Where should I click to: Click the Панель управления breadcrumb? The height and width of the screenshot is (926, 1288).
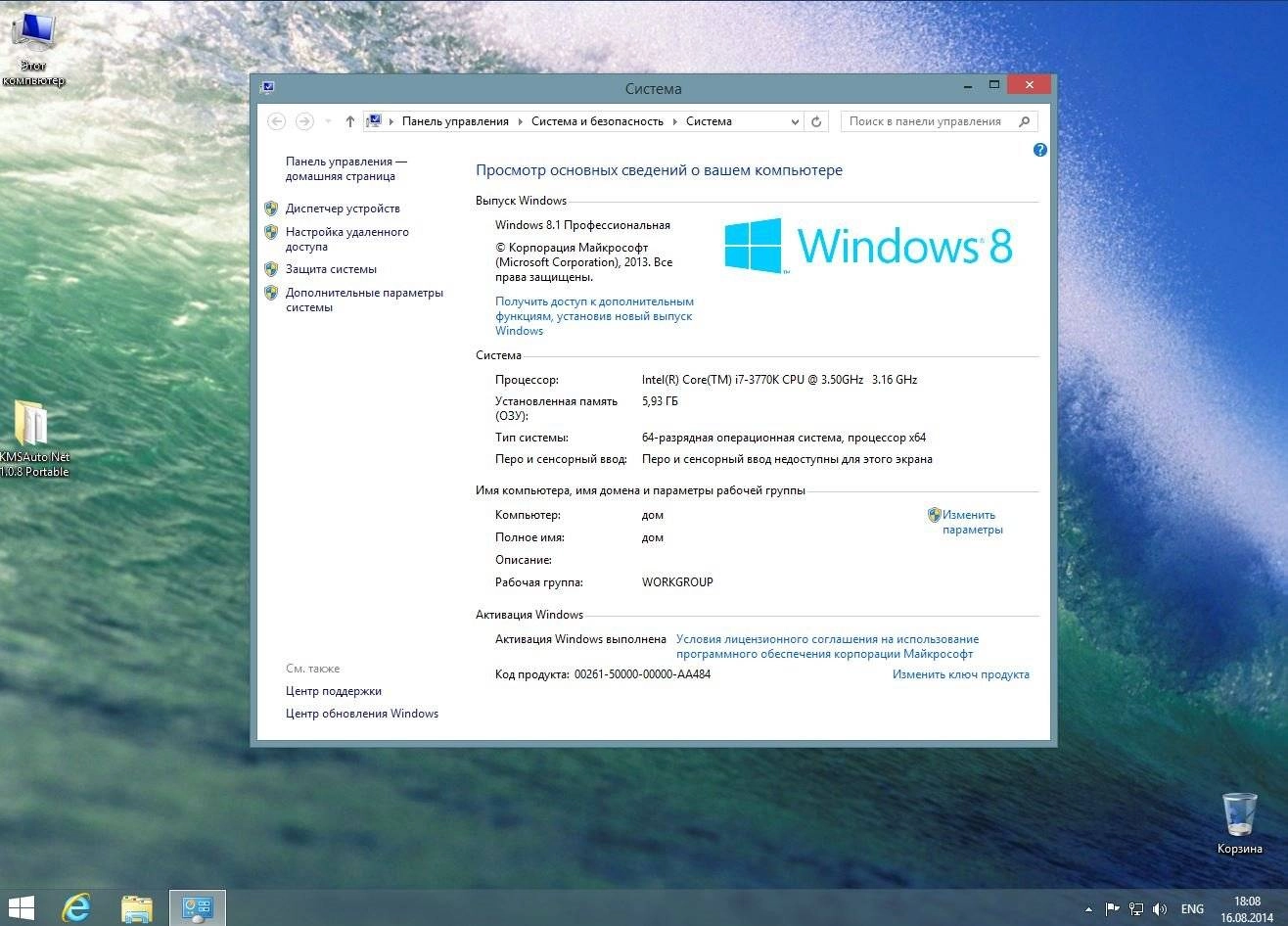455,121
